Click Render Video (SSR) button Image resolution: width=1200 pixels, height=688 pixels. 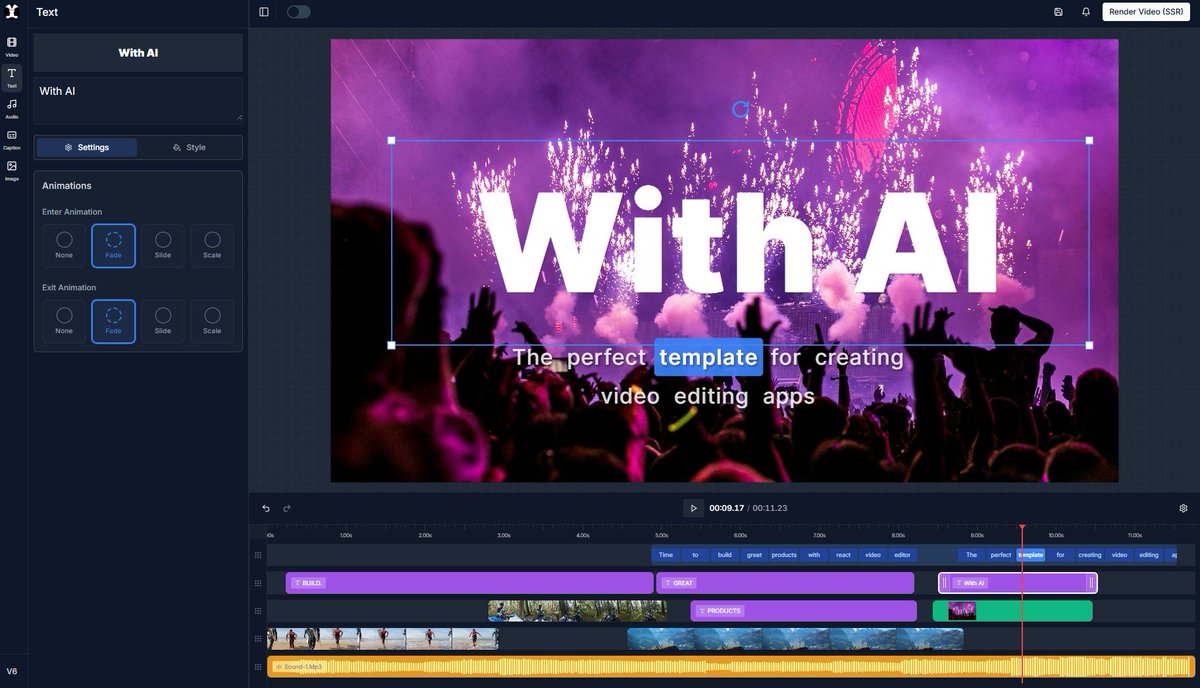(x=1146, y=12)
